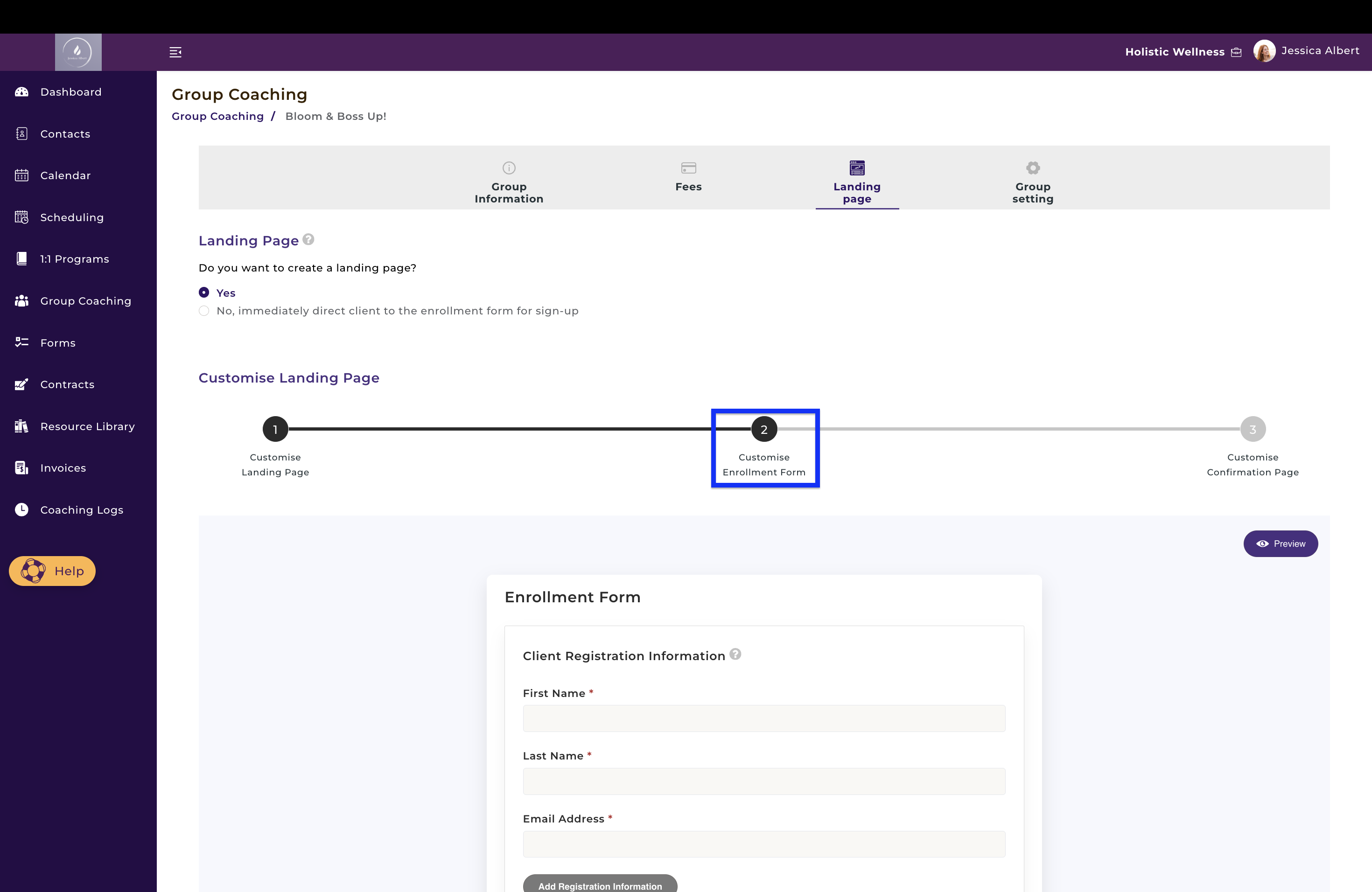Image resolution: width=1372 pixels, height=892 pixels.
Task: Click the Fees credit card icon
Action: pyautogui.click(x=688, y=167)
